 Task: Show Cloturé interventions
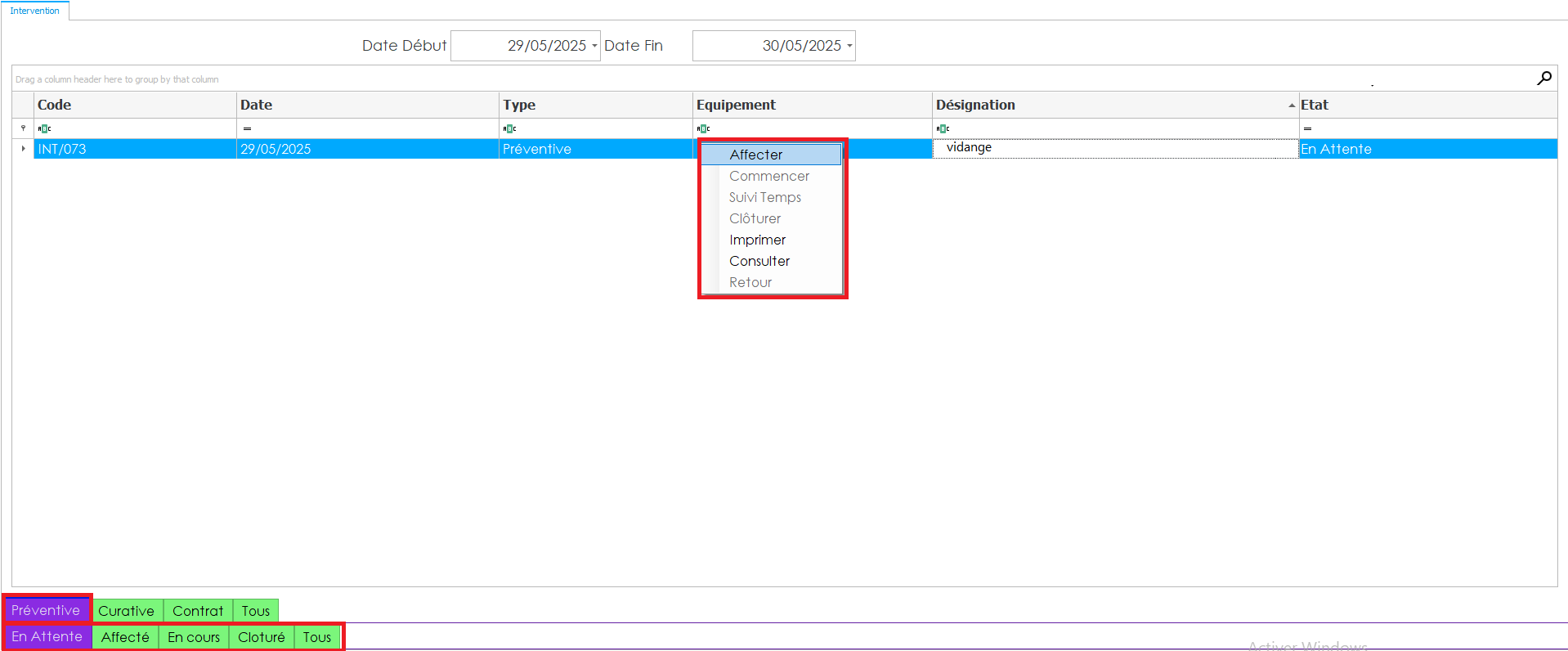click(262, 637)
